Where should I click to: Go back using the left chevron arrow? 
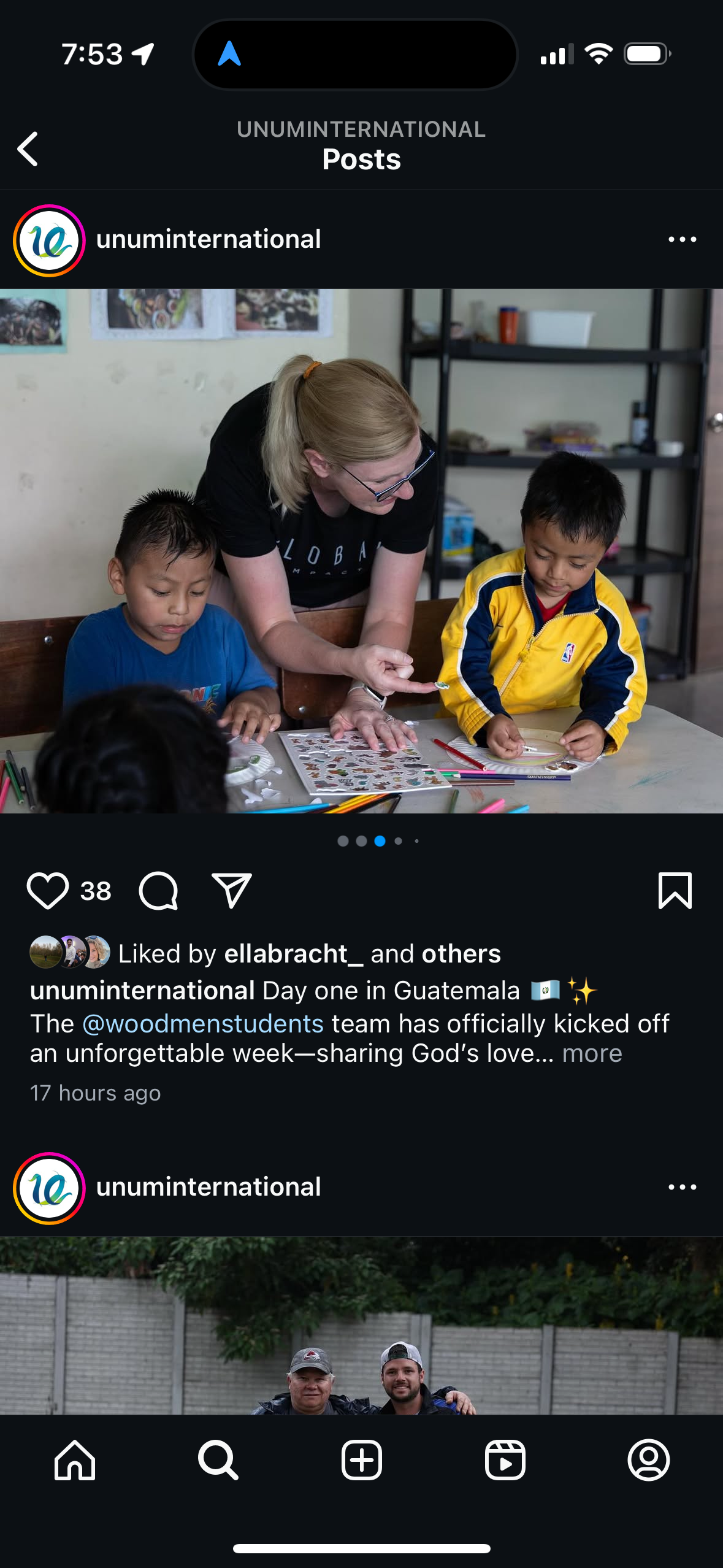click(x=28, y=148)
